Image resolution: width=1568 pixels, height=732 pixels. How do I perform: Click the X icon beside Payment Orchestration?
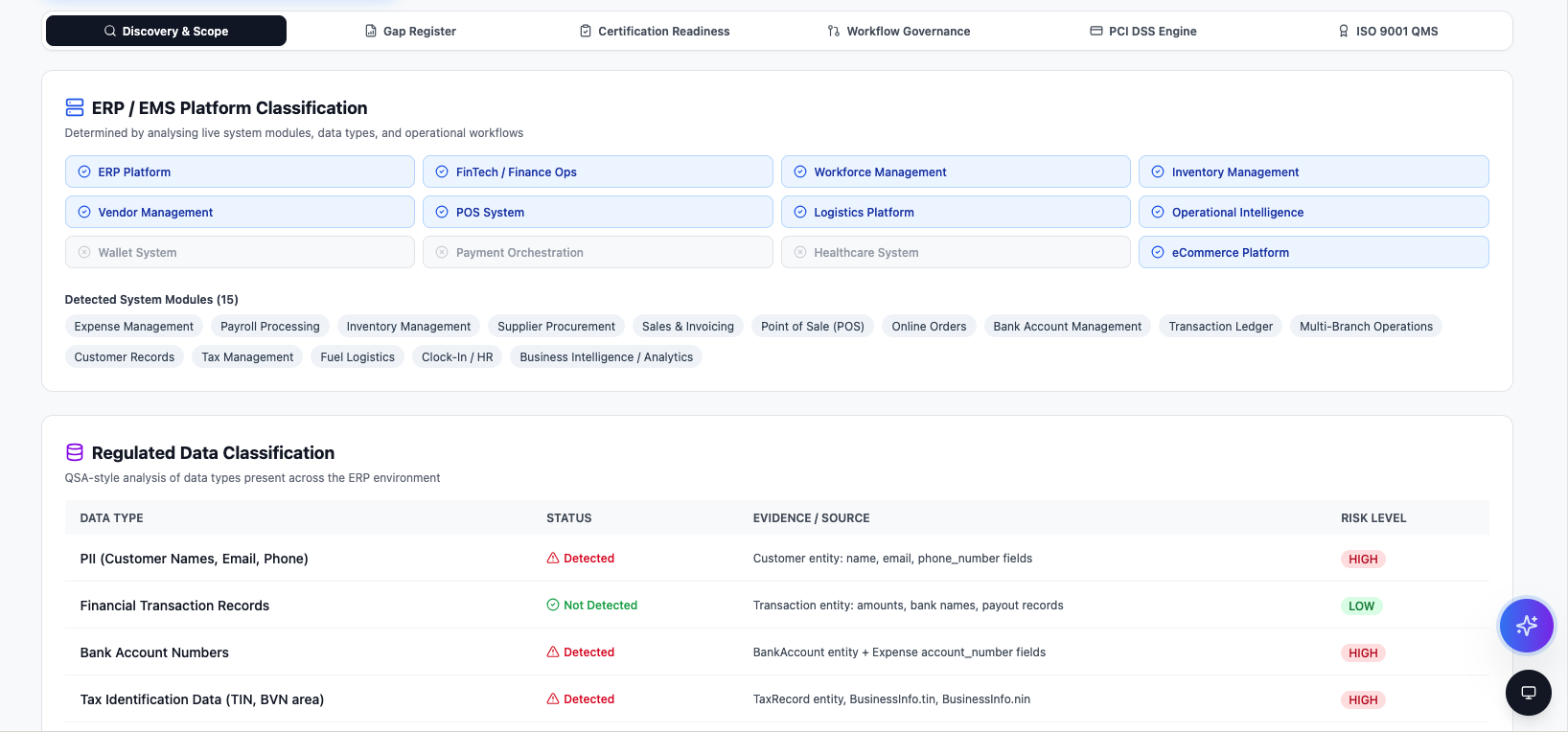[x=442, y=252]
